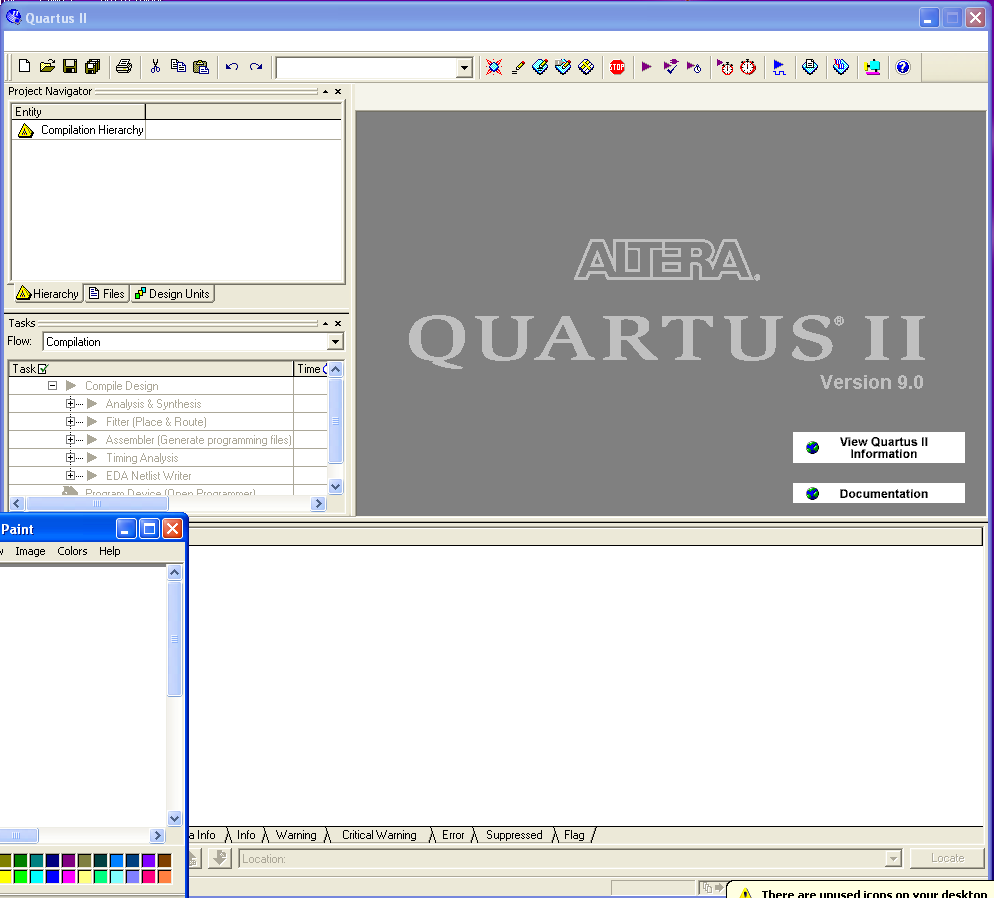Click Tasks list scroll-down arrow
The image size is (994, 898).
point(335,487)
